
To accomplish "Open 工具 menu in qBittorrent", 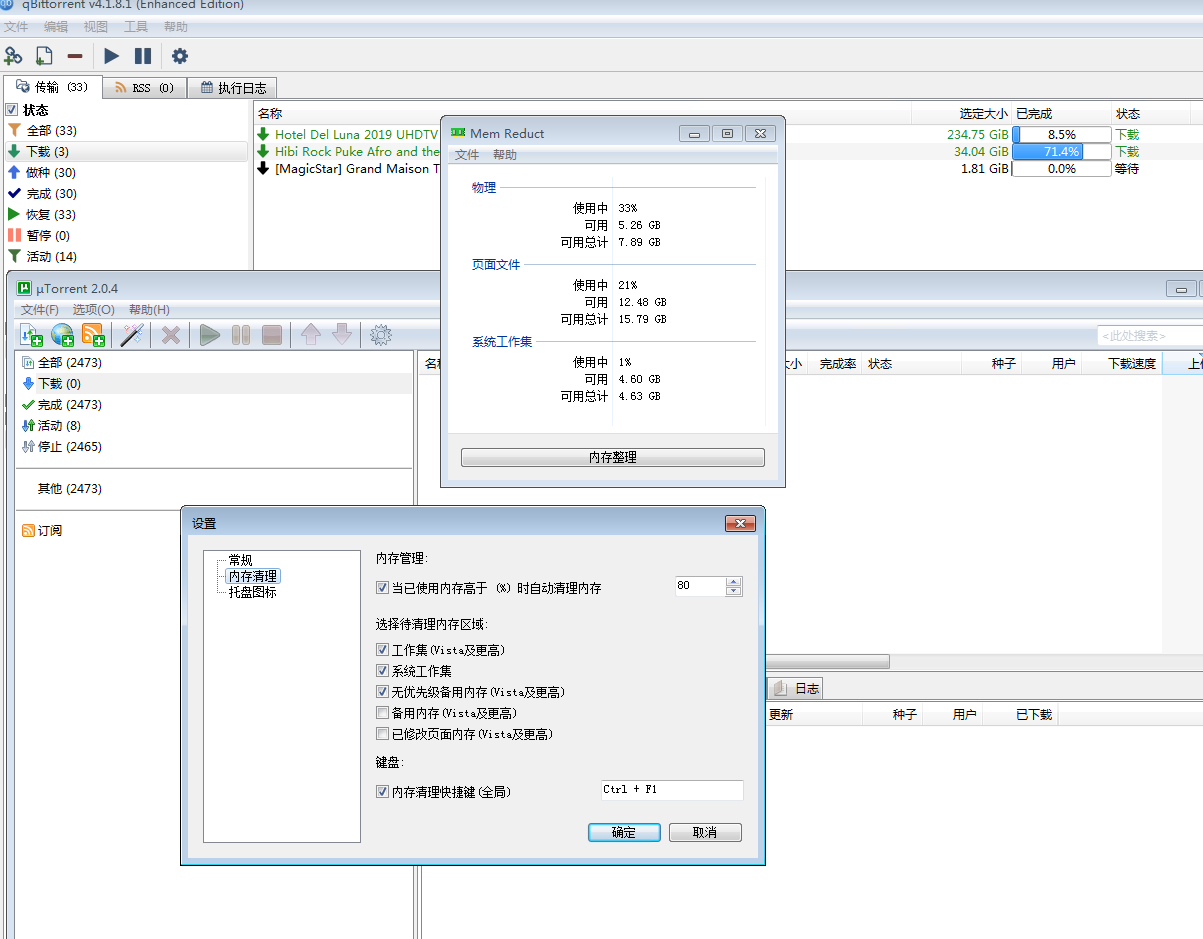I will click(136, 27).
